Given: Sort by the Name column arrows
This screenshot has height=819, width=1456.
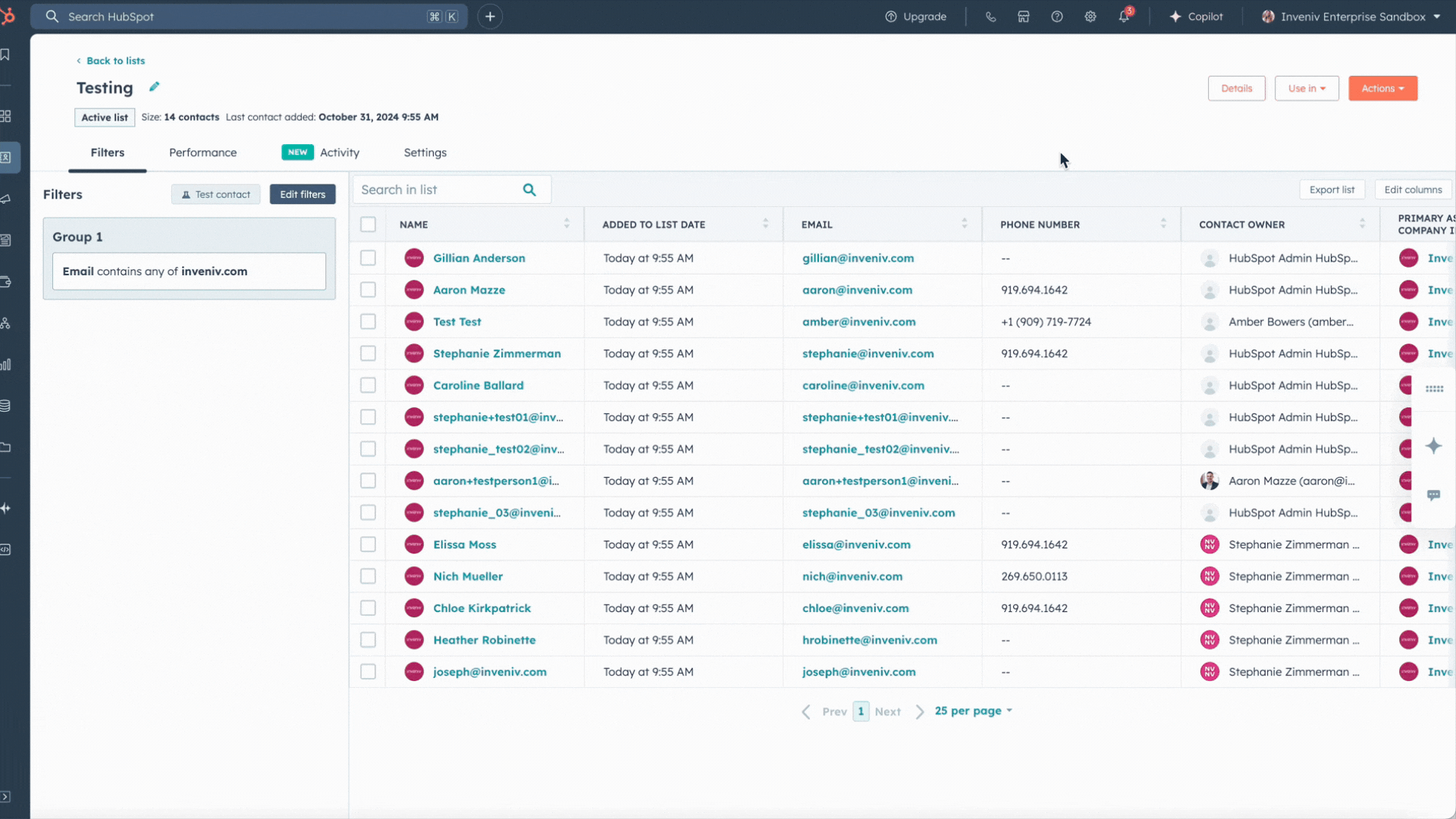Looking at the screenshot, I should click(566, 224).
